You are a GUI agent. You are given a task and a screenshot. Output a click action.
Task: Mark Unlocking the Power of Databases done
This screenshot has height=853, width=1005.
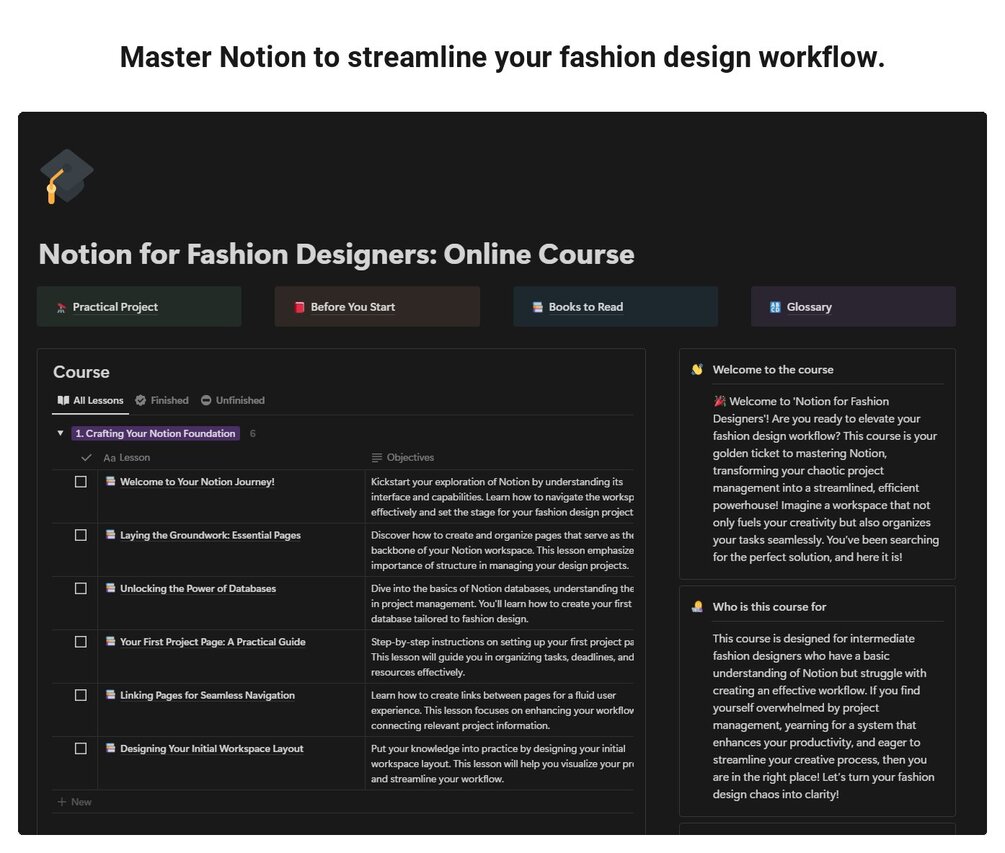point(81,588)
